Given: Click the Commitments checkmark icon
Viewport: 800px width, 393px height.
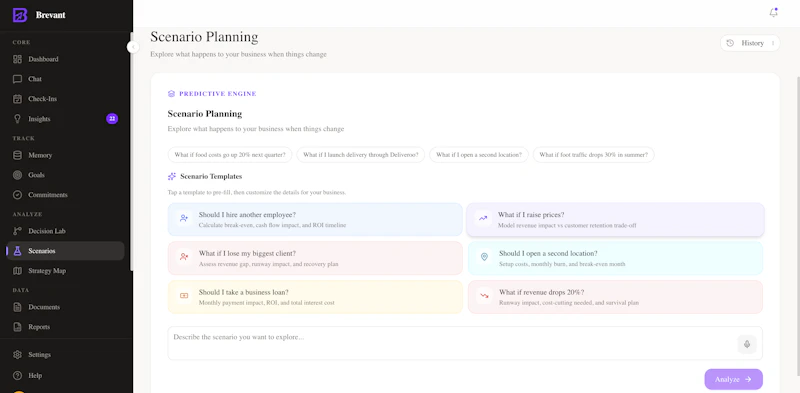Looking at the screenshot, I should pyautogui.click(x=17, y=195).
